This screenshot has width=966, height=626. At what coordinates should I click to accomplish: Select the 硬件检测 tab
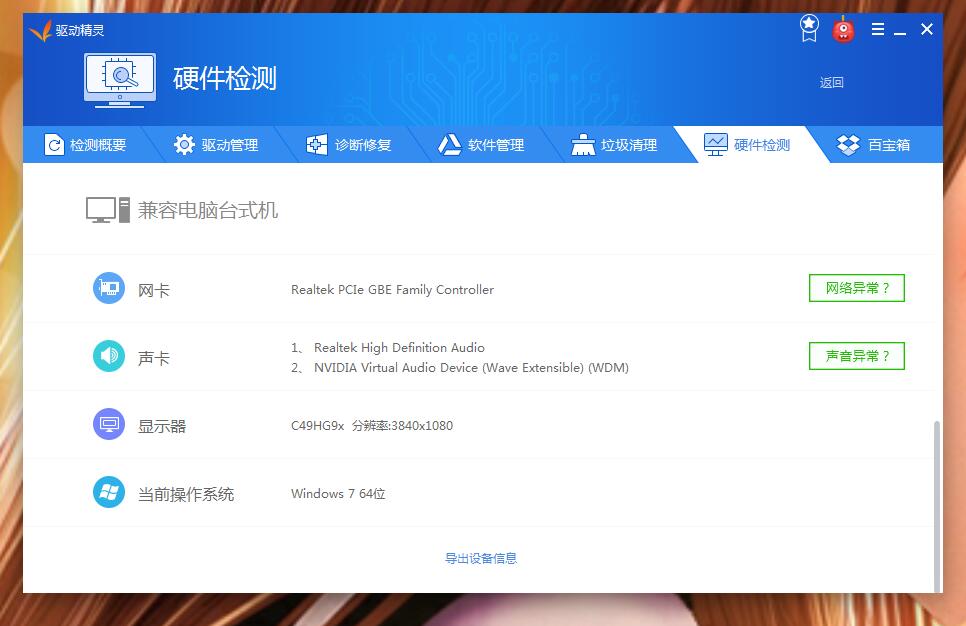[747, 145]
